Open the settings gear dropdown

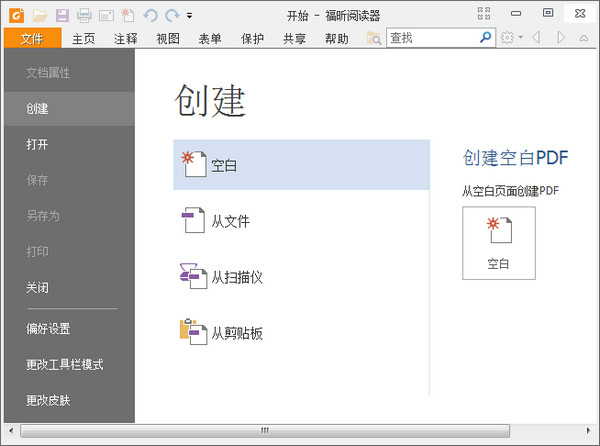pyautogui.click(x=511, y=38)
